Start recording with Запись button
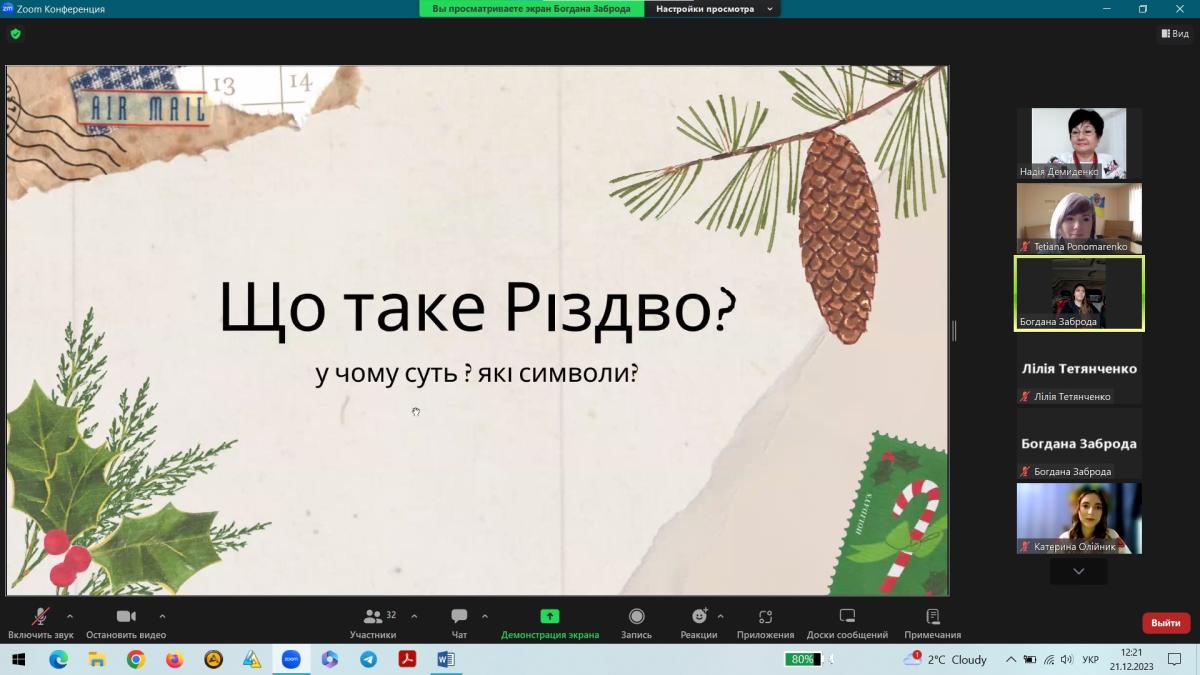Viewport: 1200px width, 675px height. click(636, 622)
